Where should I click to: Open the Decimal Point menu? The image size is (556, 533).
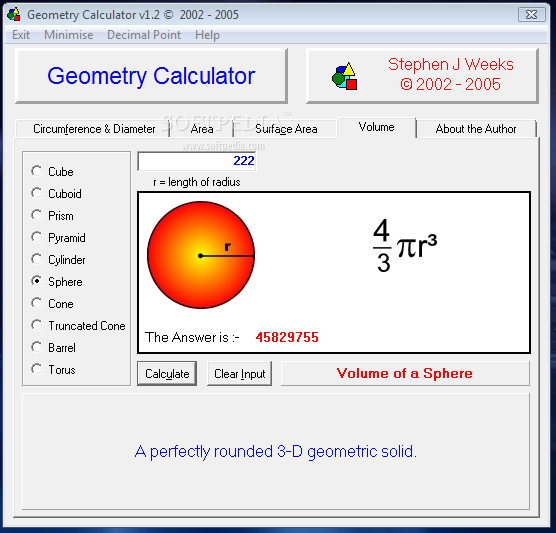pyautogui.click(x=144, y=35)
